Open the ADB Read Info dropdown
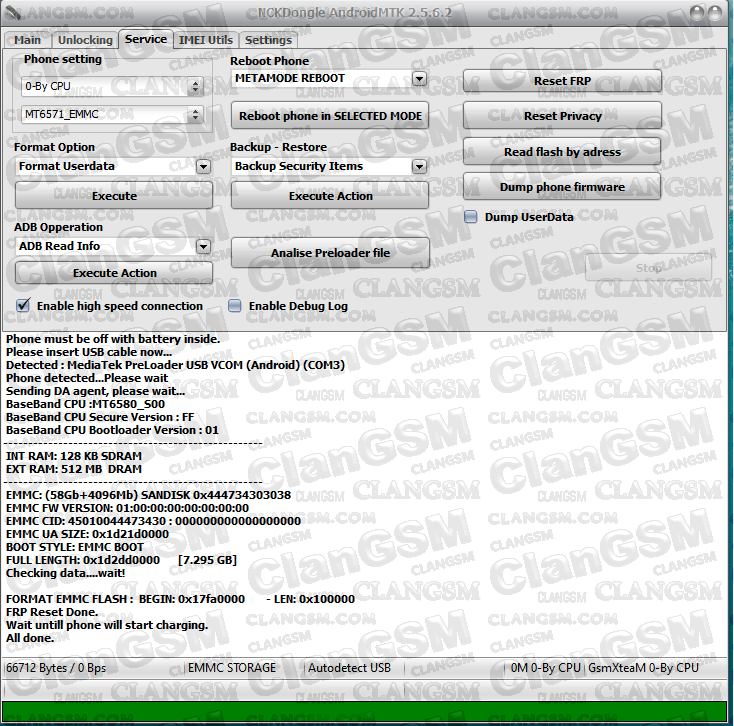This screenshot has width=734, height=726. [x=203, y=246]
